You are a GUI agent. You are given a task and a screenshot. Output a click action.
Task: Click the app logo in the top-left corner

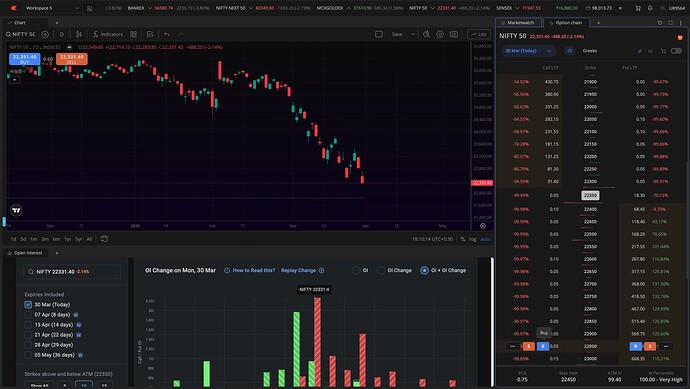pos(14,8)
